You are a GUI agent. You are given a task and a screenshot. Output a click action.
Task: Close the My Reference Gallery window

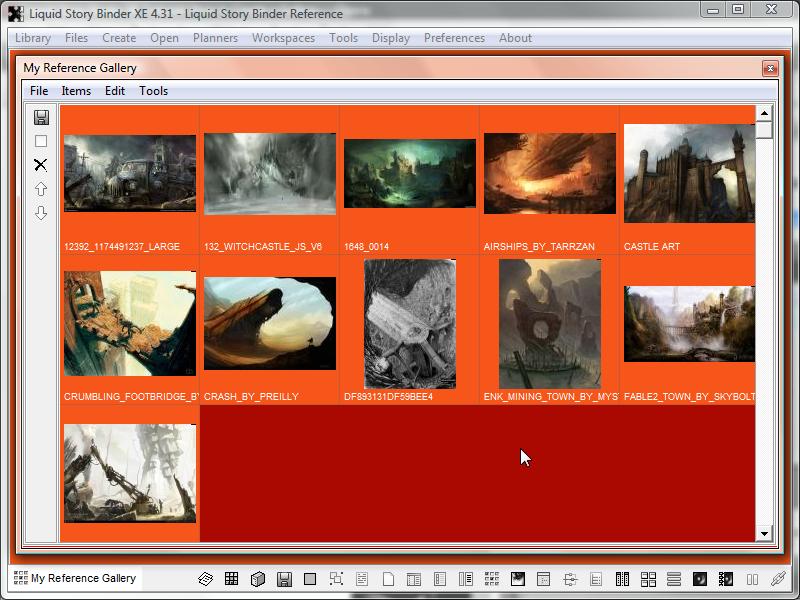coord(769,68)
